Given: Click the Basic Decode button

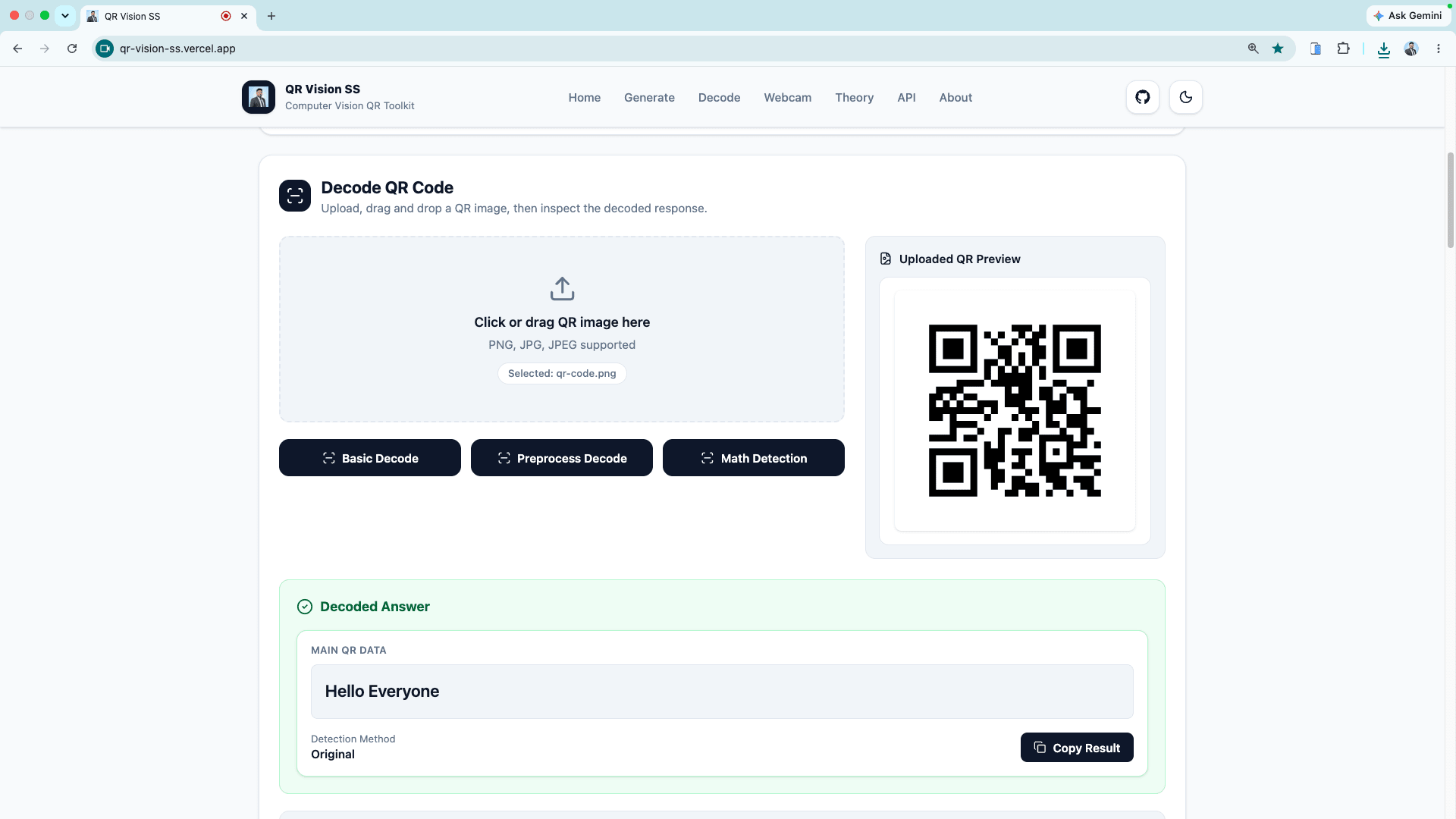Looking at the screenshot, I should pyautogui.click(x=370, y=458).
